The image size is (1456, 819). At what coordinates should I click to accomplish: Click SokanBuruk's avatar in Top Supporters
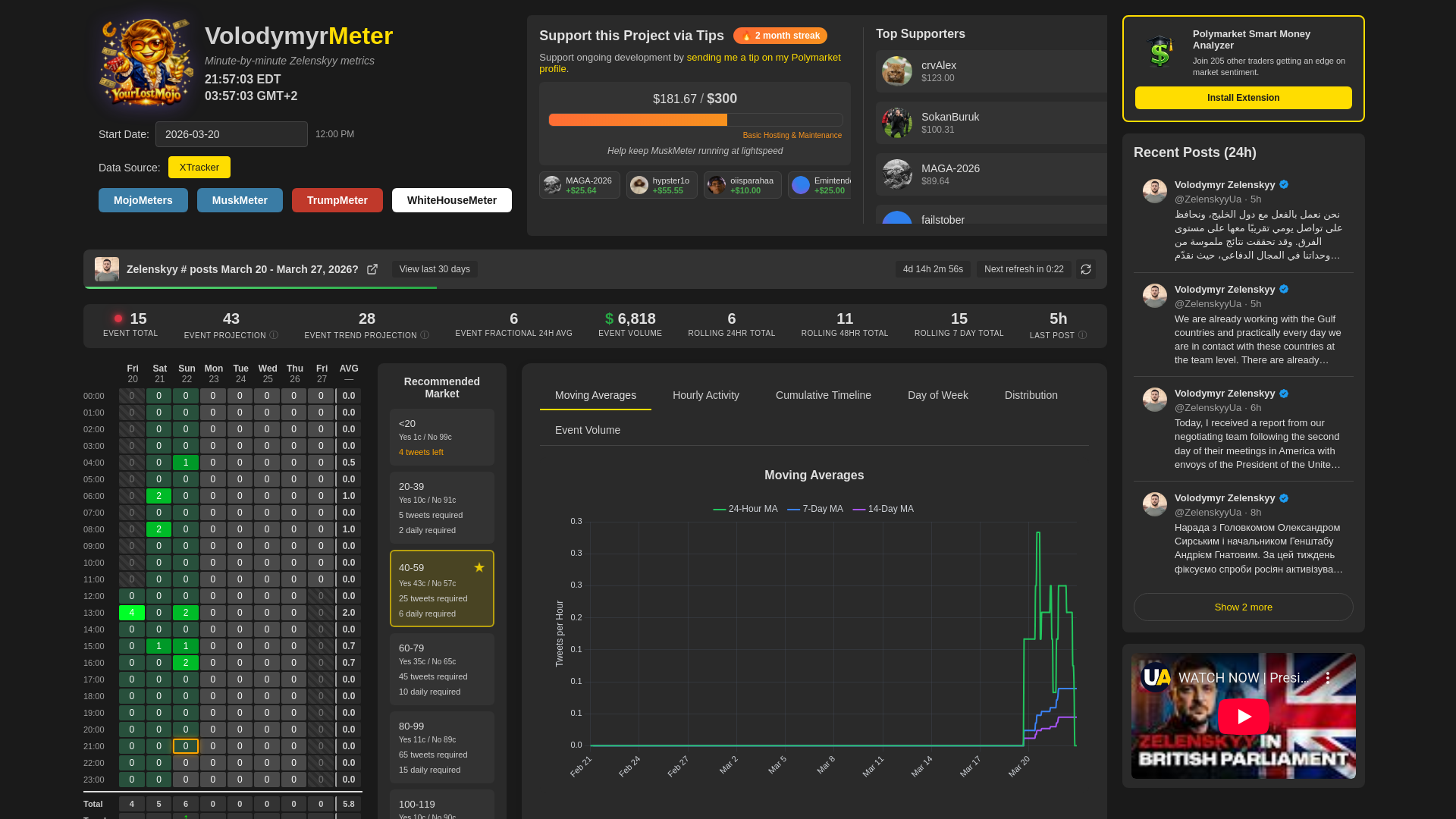point(897,123)
